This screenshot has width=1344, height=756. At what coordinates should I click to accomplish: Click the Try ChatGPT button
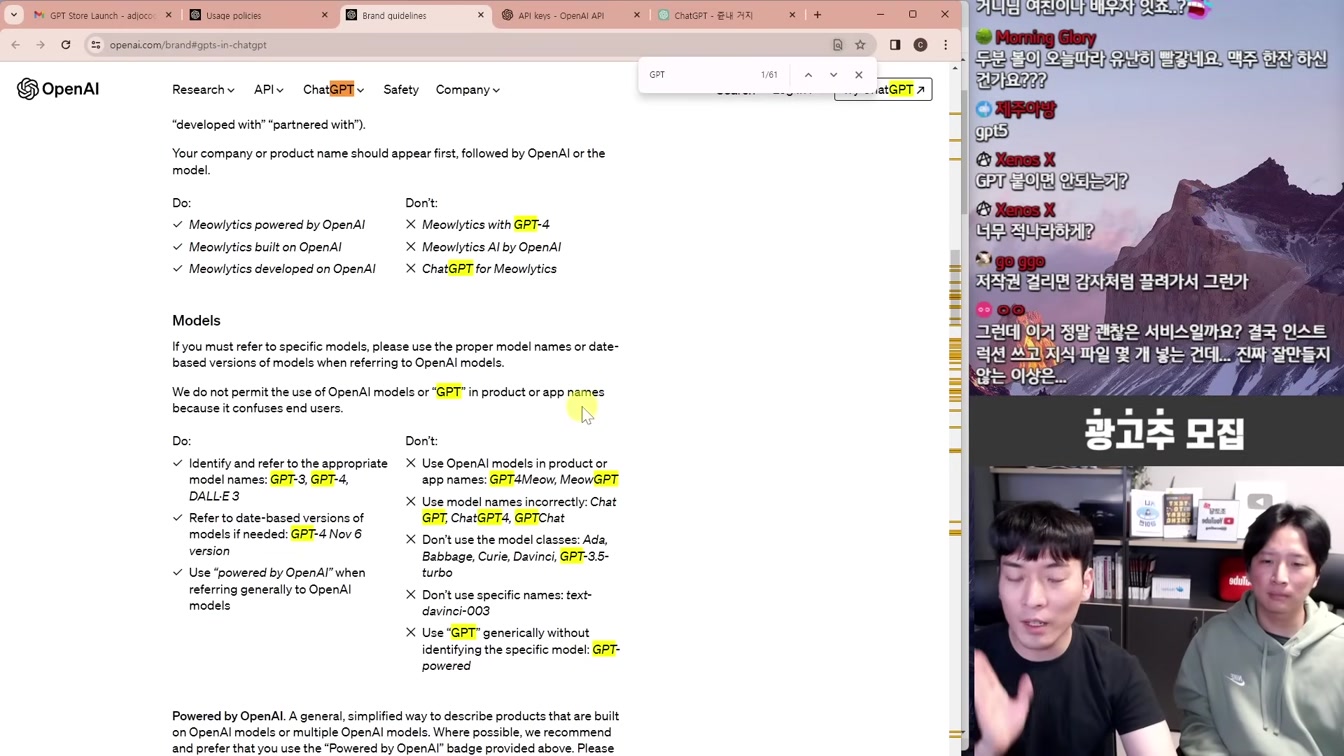coord(883,90)
